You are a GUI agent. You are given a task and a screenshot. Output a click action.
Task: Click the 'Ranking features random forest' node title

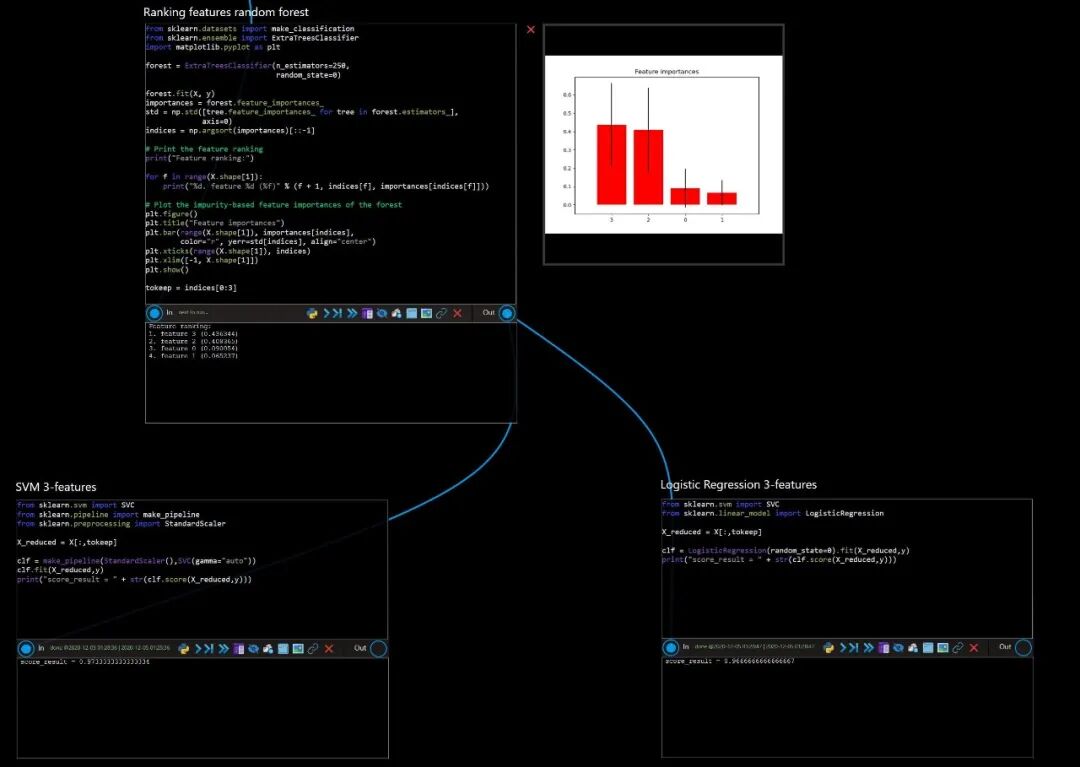tap(226, 12)
